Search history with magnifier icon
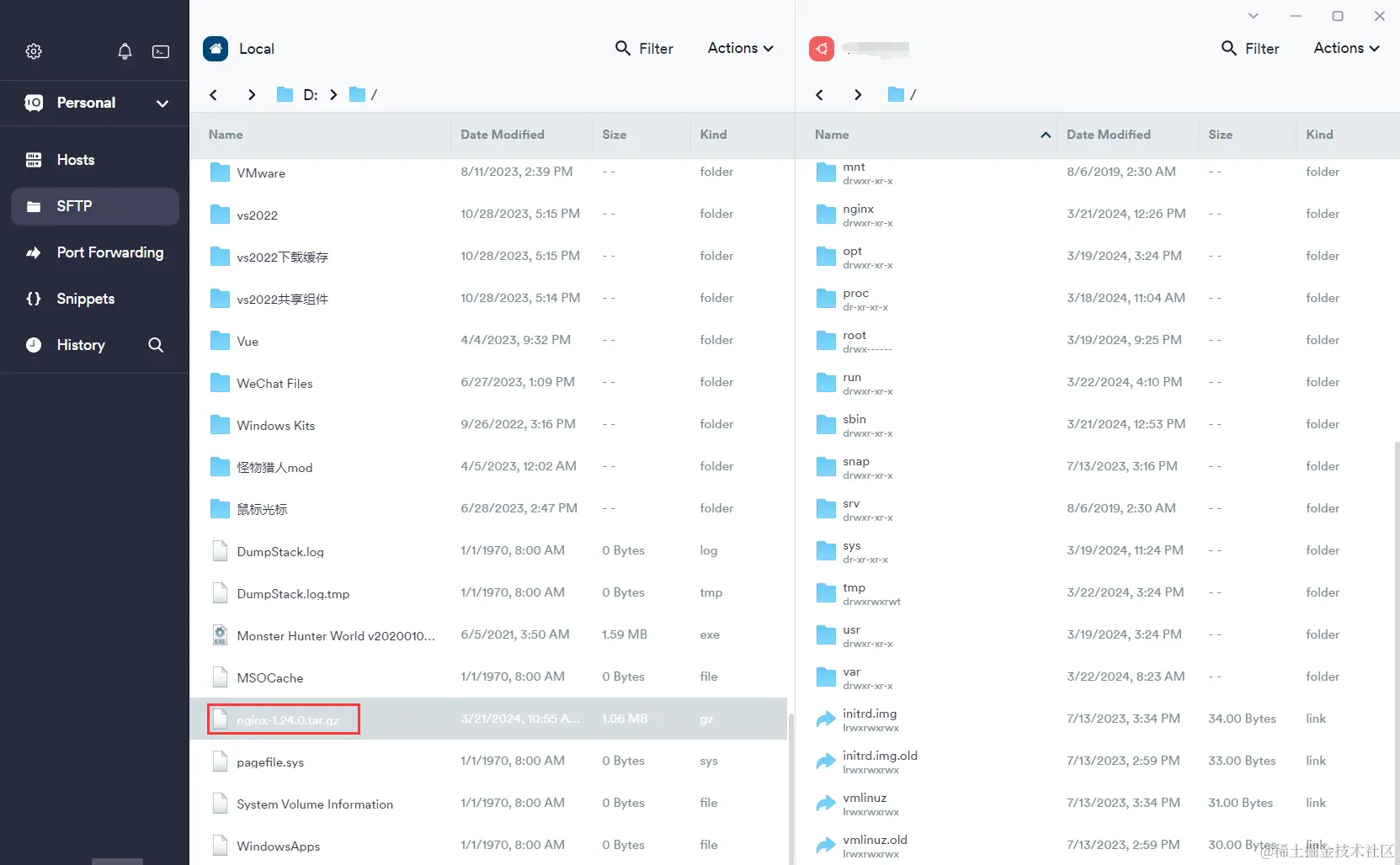The image size is (1400, 865). pos(156,345)
